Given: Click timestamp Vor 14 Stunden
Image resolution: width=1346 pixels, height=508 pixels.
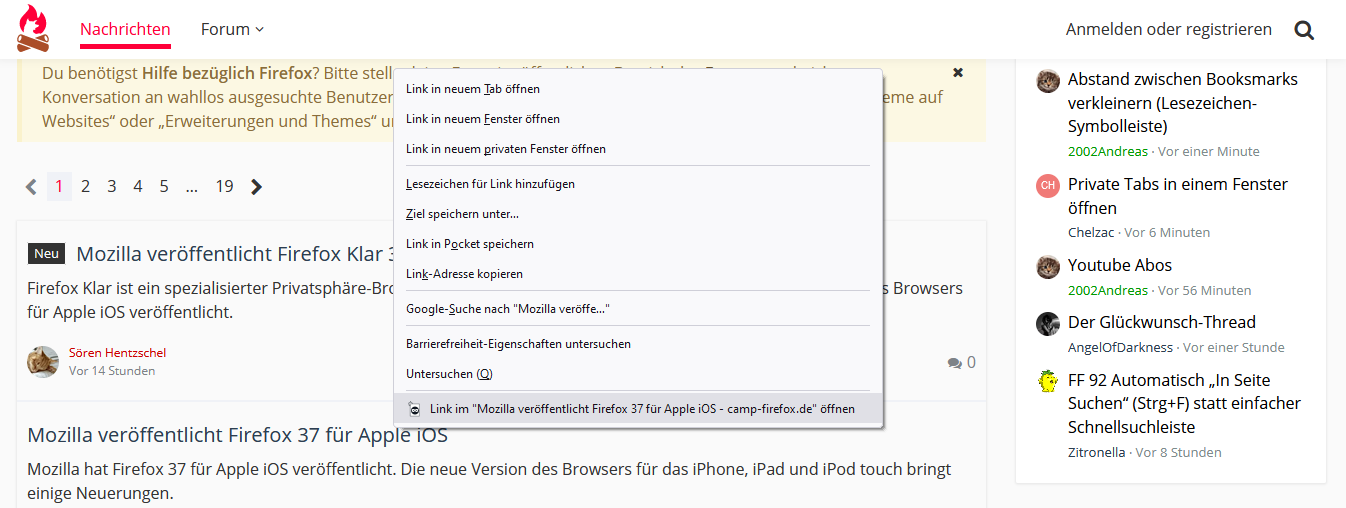Looking at the screenshot, I should pos(112,370).
